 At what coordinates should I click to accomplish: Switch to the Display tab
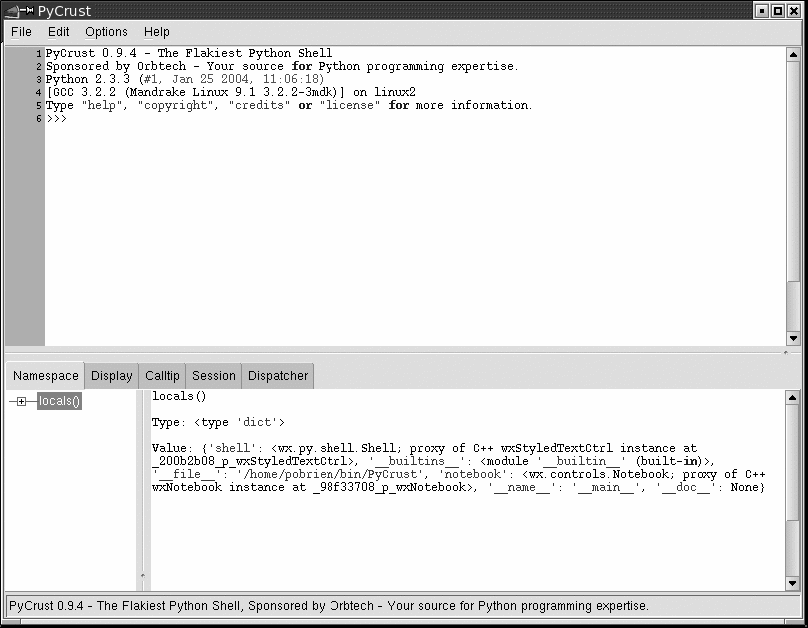click(111, 376)
